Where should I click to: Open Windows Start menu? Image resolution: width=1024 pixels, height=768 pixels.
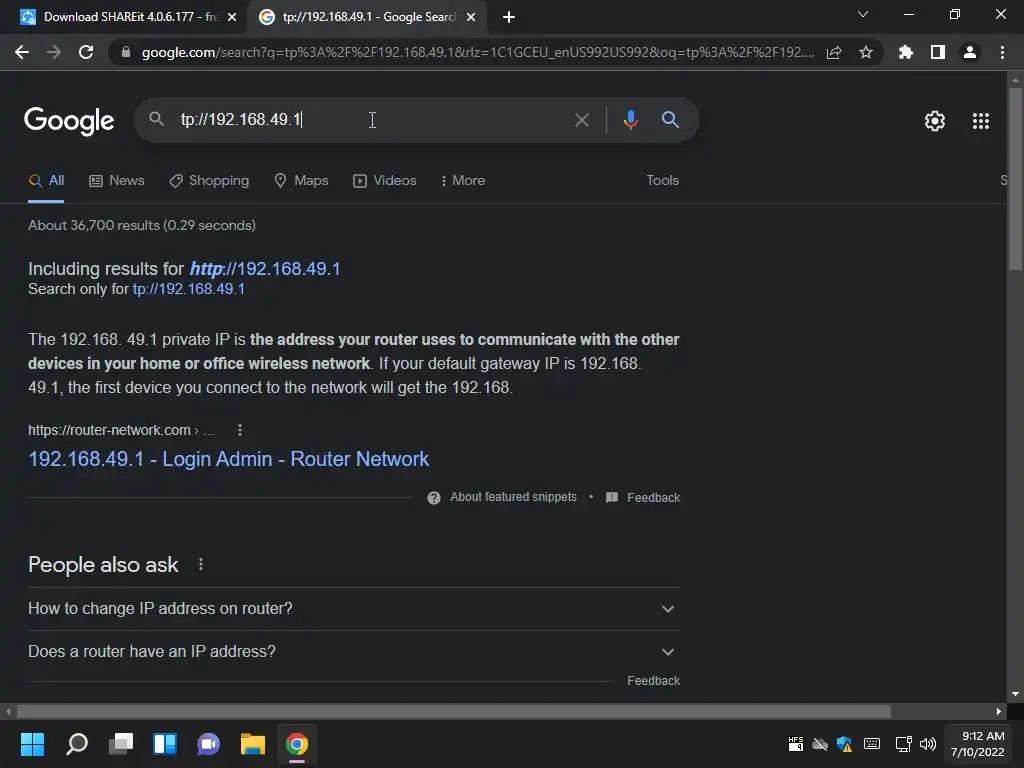32,744
